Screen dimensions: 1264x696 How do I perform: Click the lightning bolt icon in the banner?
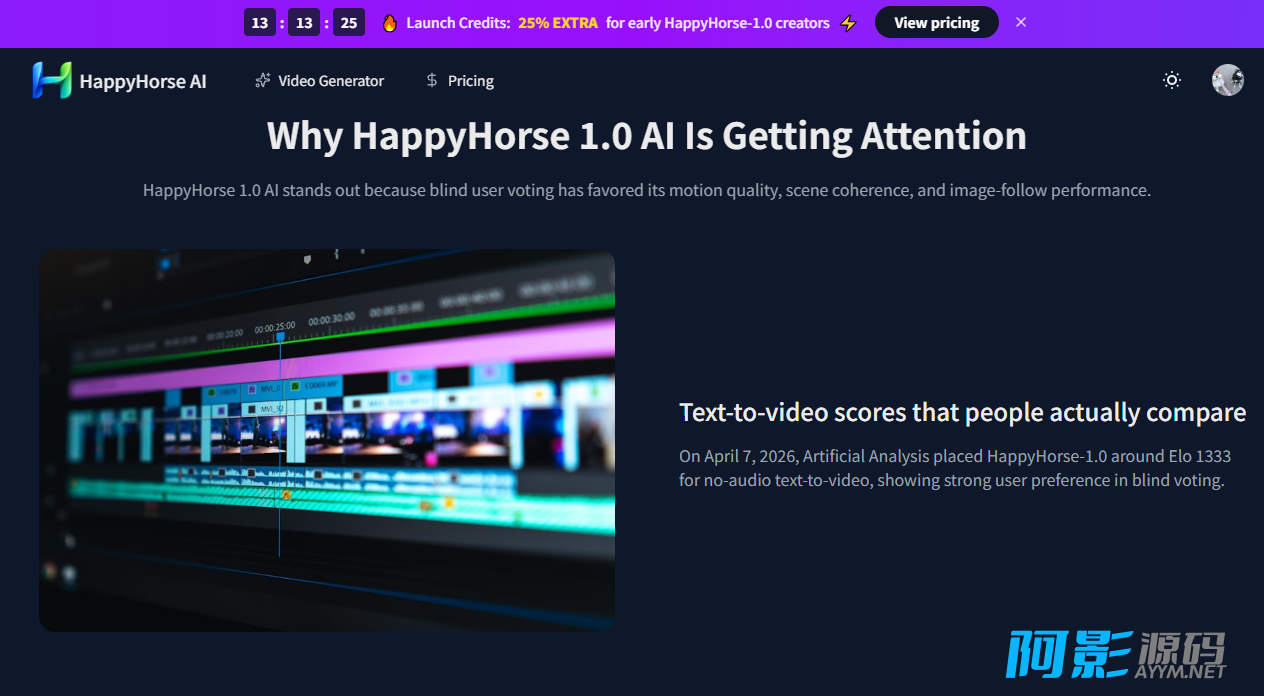tap(848, 23)
